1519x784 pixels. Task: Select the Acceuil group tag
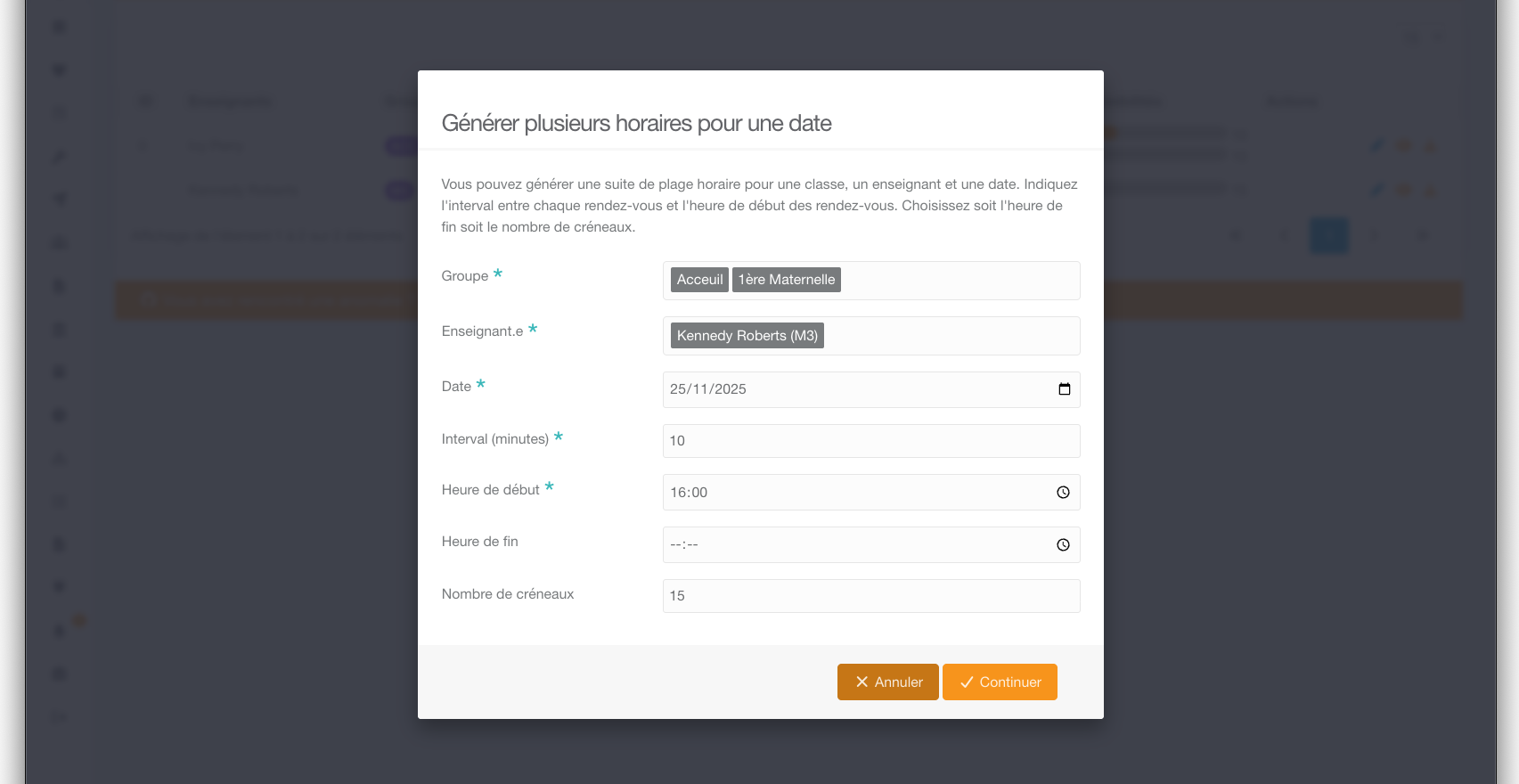[x=699, y=280]
